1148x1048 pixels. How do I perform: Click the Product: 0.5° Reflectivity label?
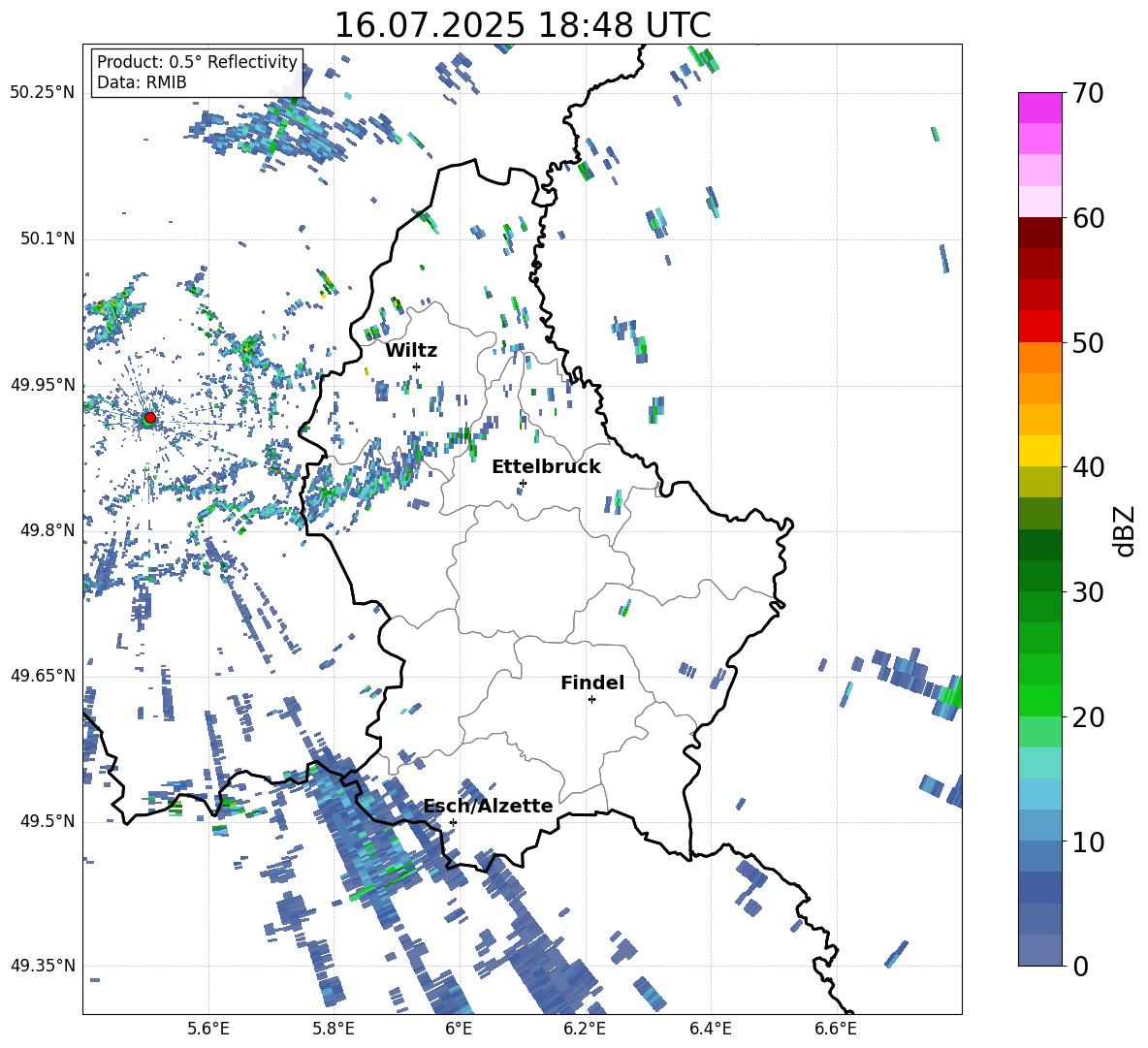pos(197,62)
